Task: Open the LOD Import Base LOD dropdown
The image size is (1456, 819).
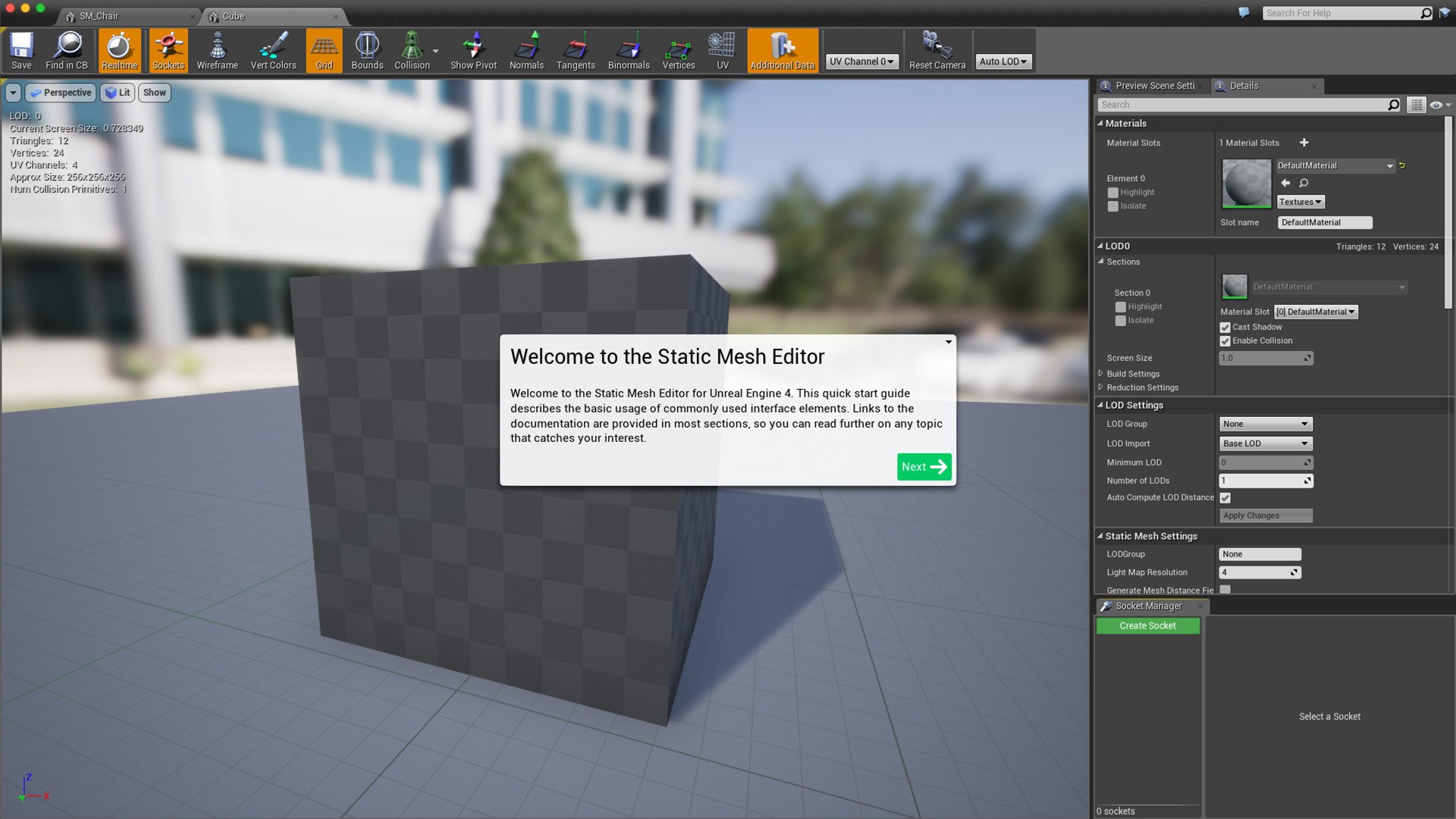Action: (1265, 444)
